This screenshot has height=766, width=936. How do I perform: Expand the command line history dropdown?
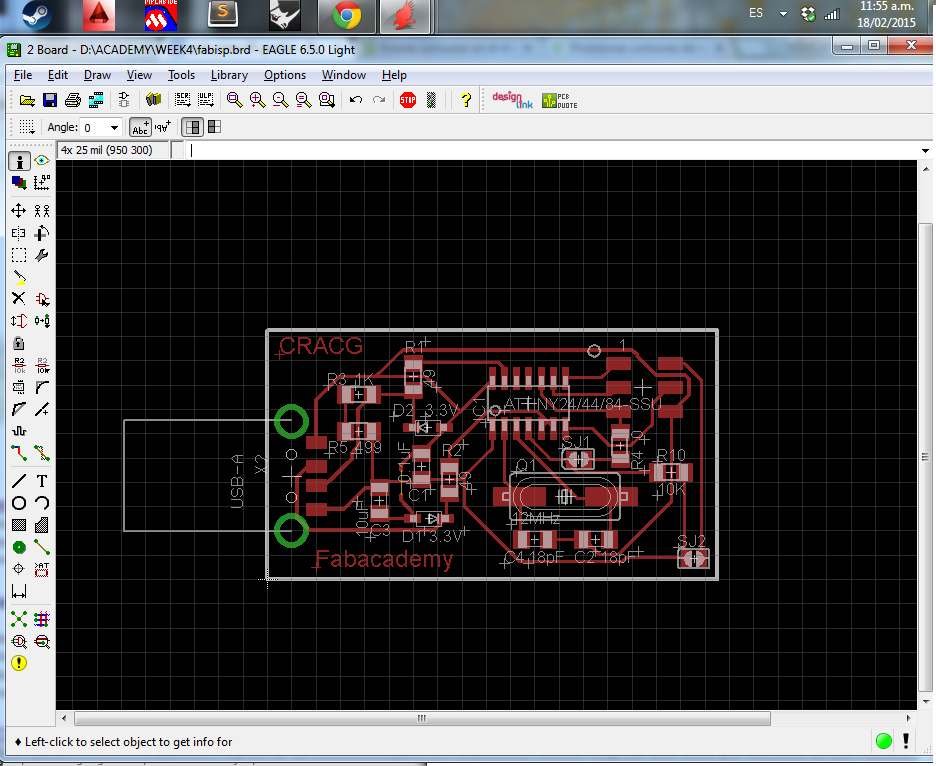click(x=926, y=150)
